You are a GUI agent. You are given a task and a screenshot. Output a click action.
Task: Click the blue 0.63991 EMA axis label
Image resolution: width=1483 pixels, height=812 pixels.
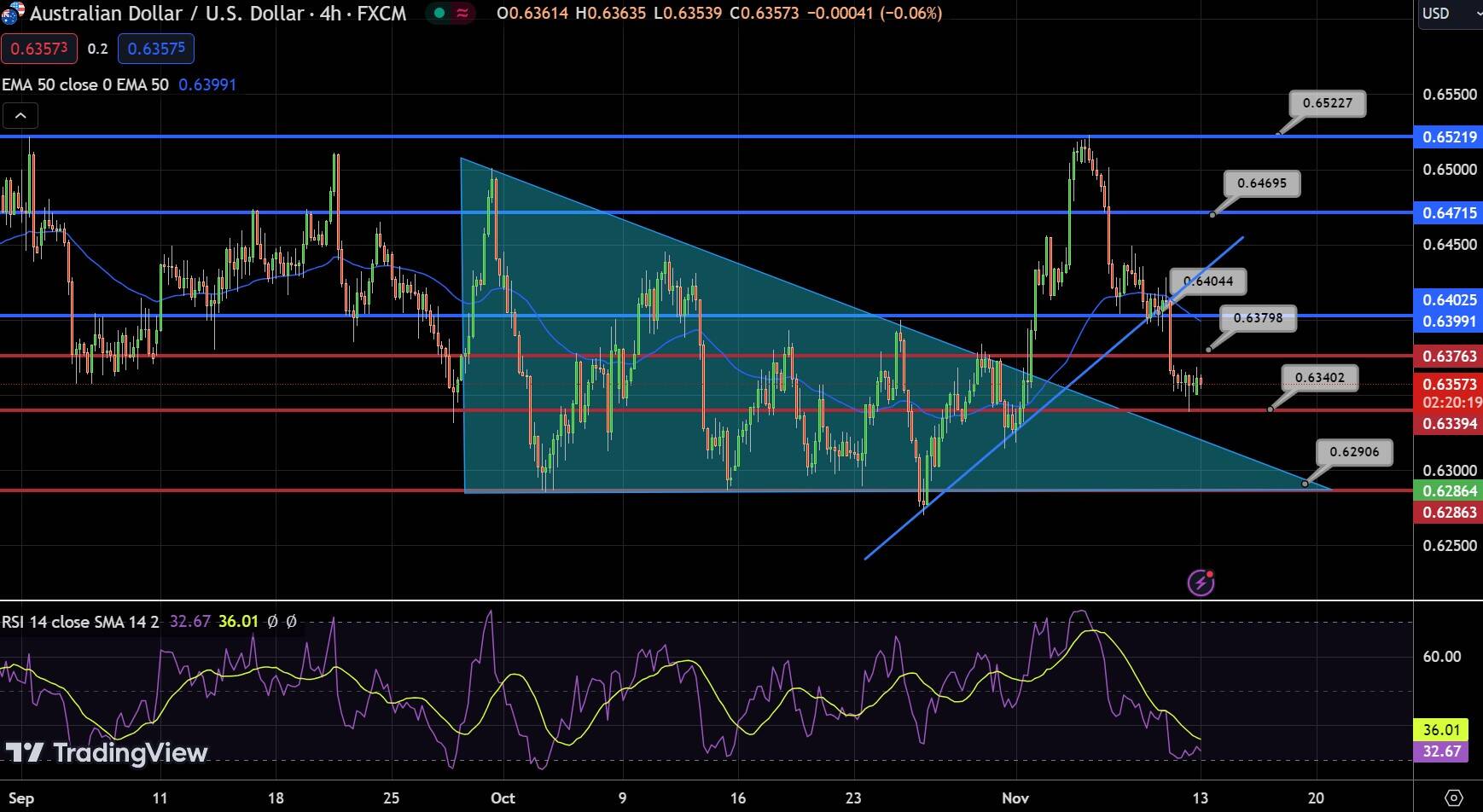point(1449,322)
